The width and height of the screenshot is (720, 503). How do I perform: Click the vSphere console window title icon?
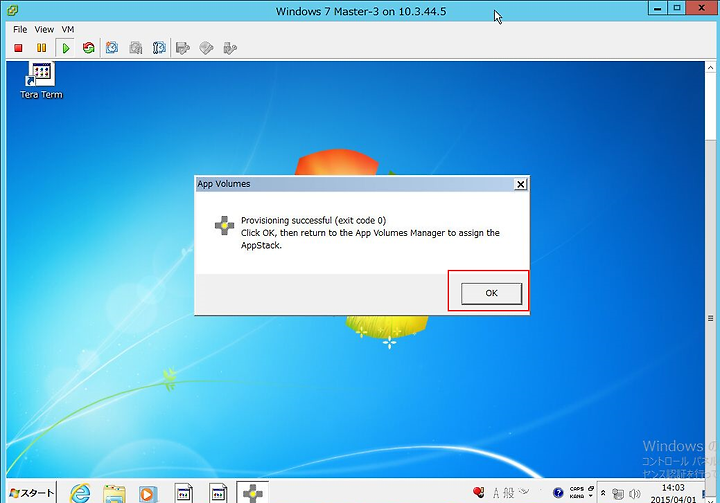13,10
